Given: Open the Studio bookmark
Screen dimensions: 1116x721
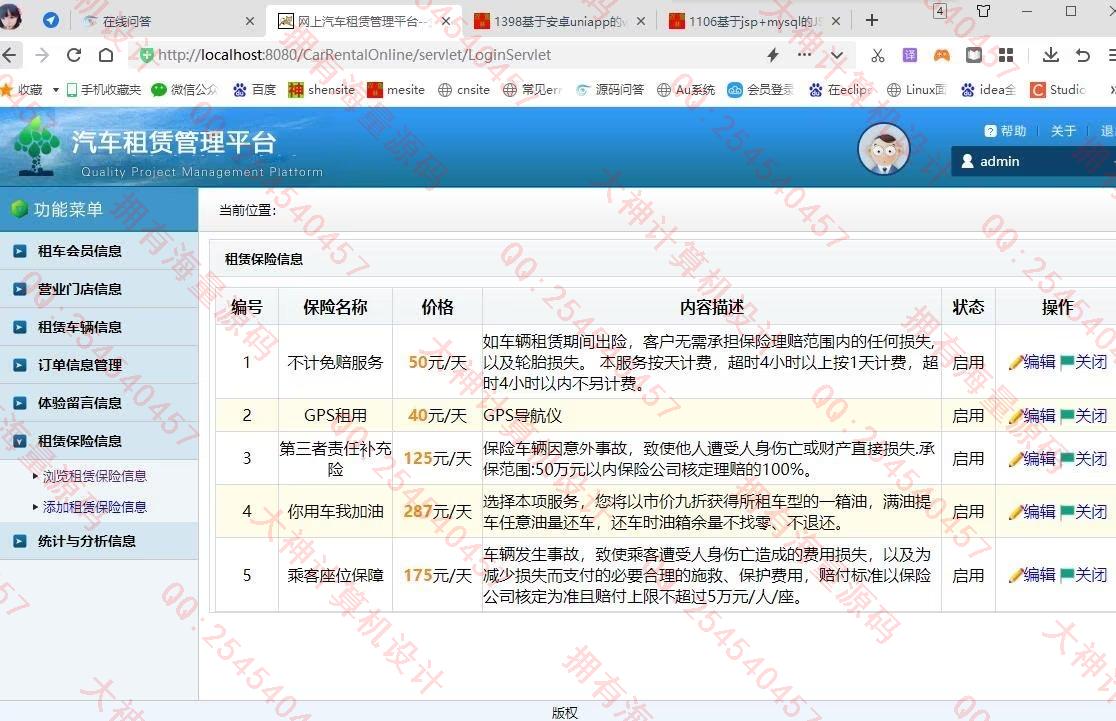Looking at the screenshot, I should point(1058,90).
